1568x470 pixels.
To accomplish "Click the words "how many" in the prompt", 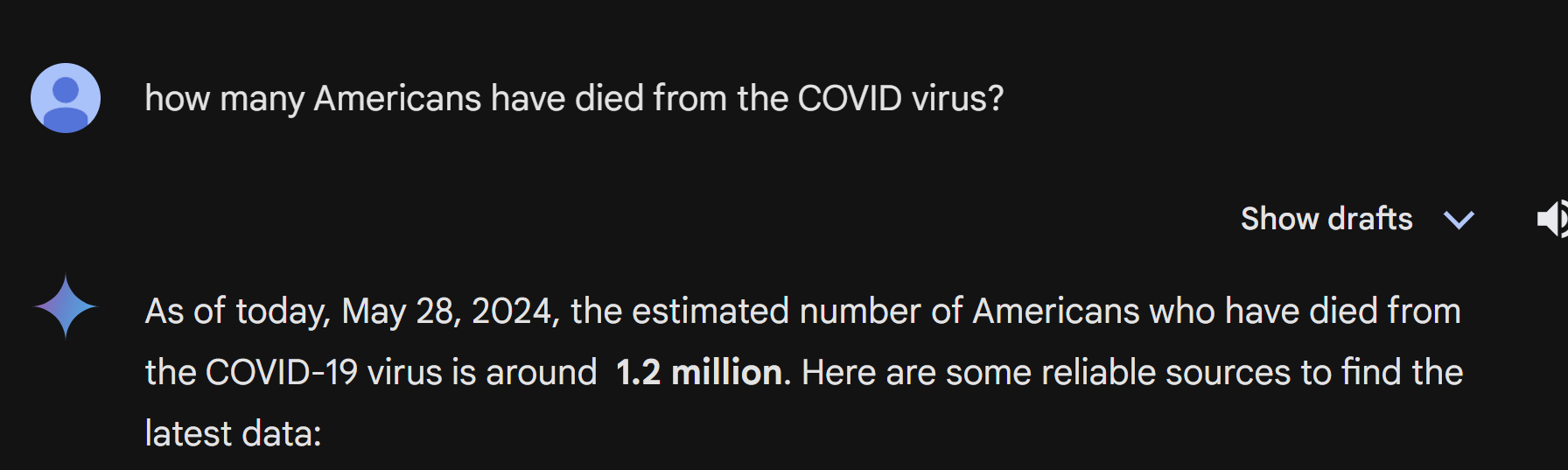I will 224,98.
